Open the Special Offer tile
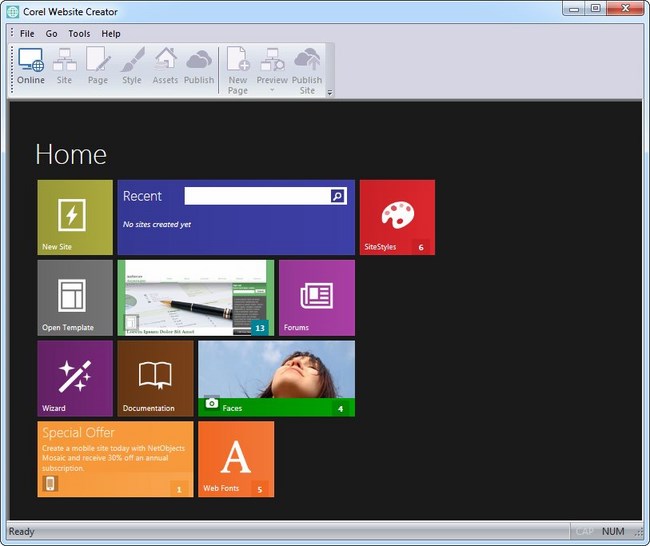 115,459
